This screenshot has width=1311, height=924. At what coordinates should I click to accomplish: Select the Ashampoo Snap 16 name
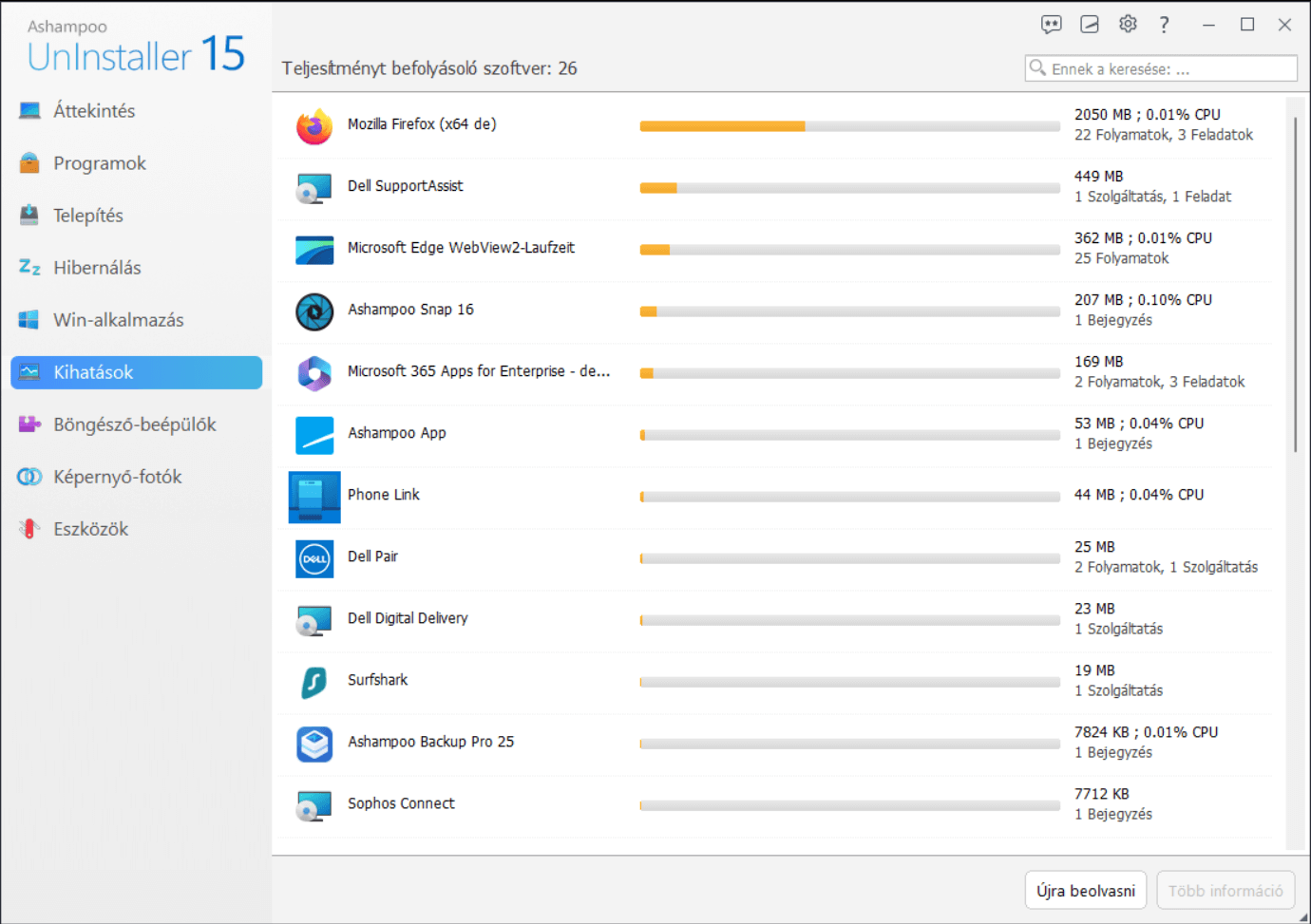410,310
